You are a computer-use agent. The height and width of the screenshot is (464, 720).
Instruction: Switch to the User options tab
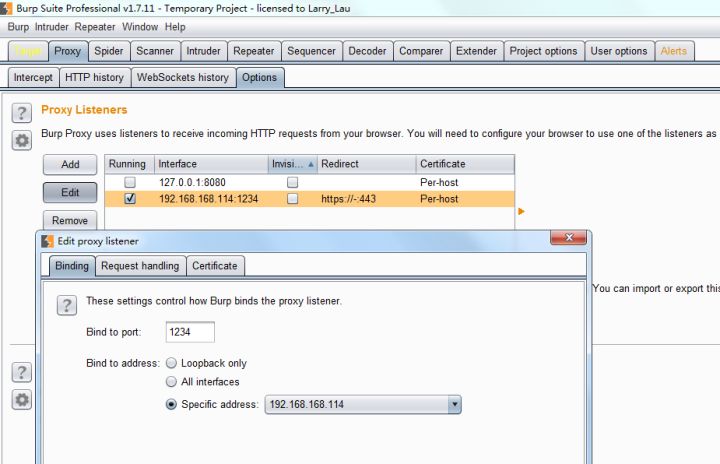pyautogui.click(x=619, y=51)
